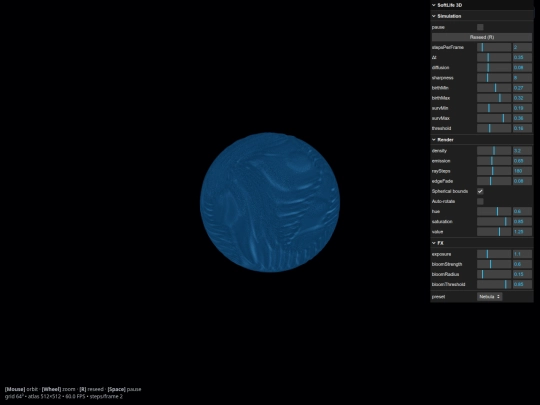
Task: Adjust the hue slider
Action: point(494,211)
